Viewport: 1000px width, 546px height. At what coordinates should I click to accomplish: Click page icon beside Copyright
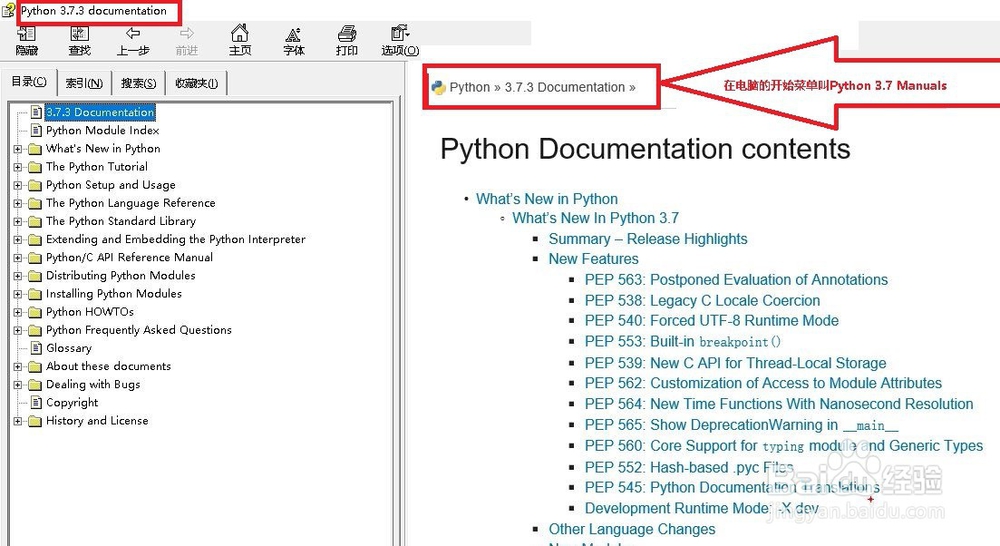(x=37, y=402)
